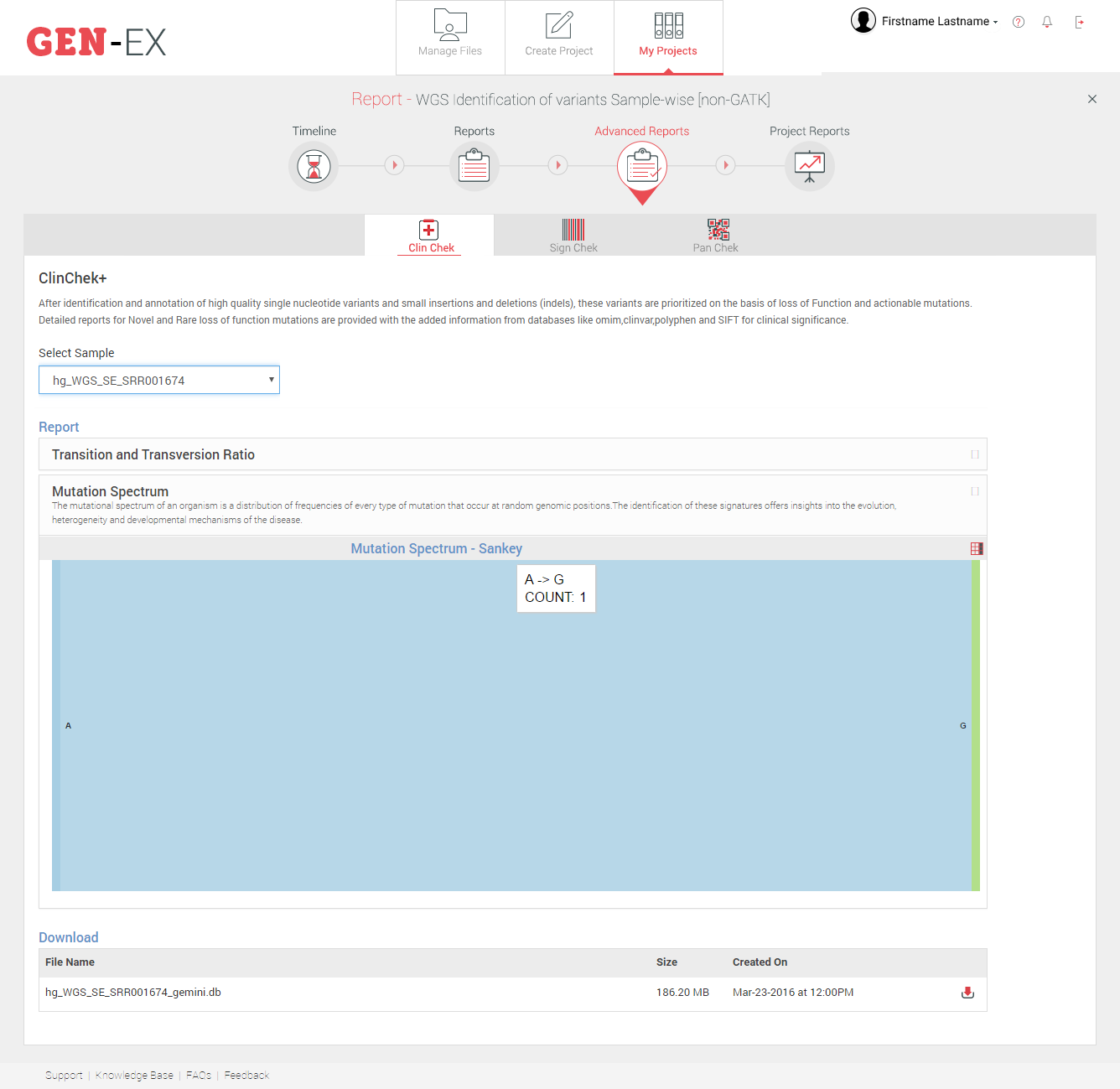Open the Reports clipboard step

[474, 166]
